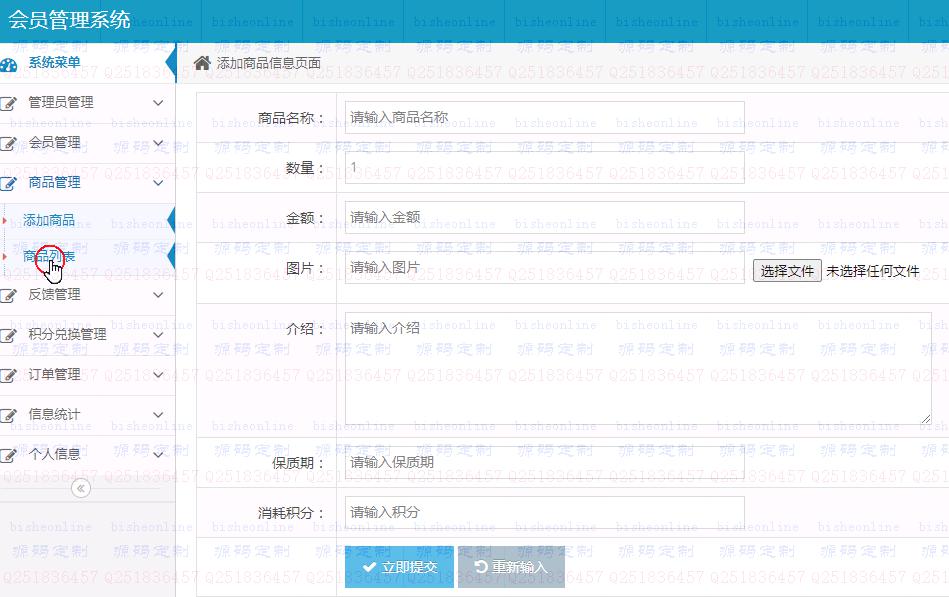Screen dimensions: 949x597
Task: Reset the form with 重新输入
Action: [x=511, y=567]
